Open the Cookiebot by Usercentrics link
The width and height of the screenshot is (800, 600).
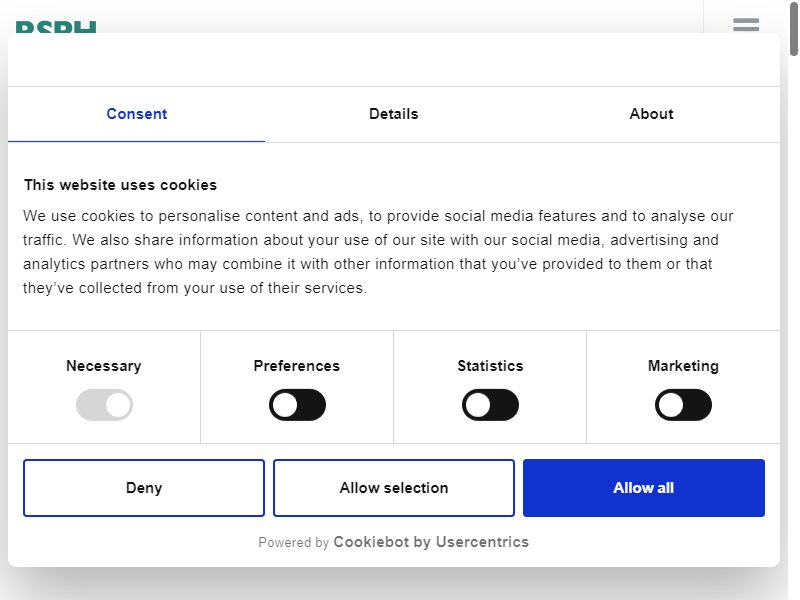(431, 542)
